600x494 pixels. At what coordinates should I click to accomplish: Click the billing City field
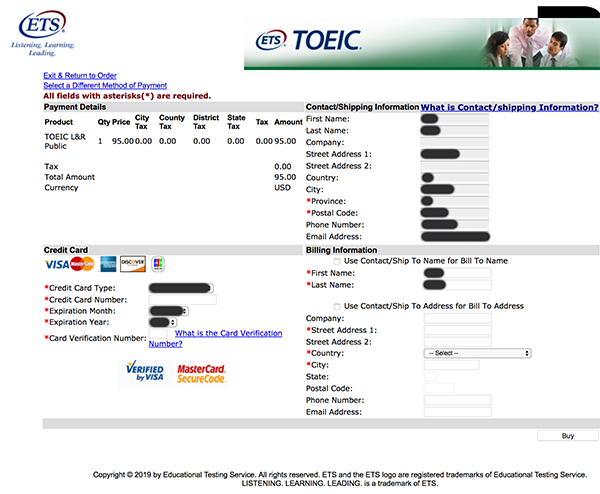451,365
